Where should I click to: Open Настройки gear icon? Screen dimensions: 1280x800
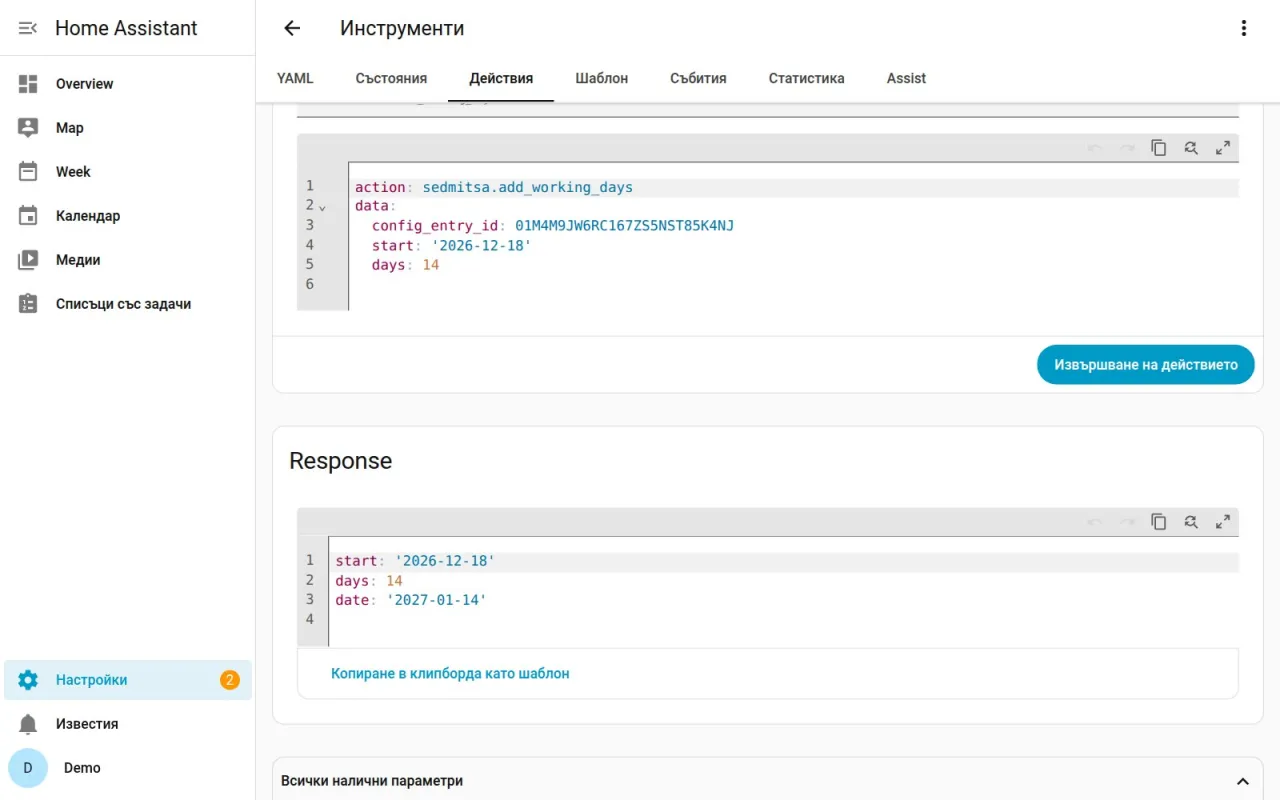click(28, 680)
